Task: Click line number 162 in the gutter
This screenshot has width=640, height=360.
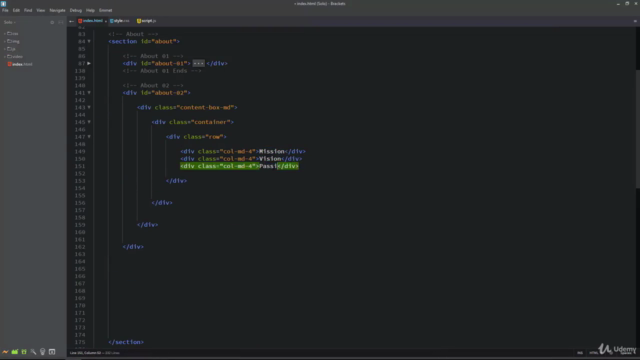Action: pyautogui.click(x=80, y=247)
